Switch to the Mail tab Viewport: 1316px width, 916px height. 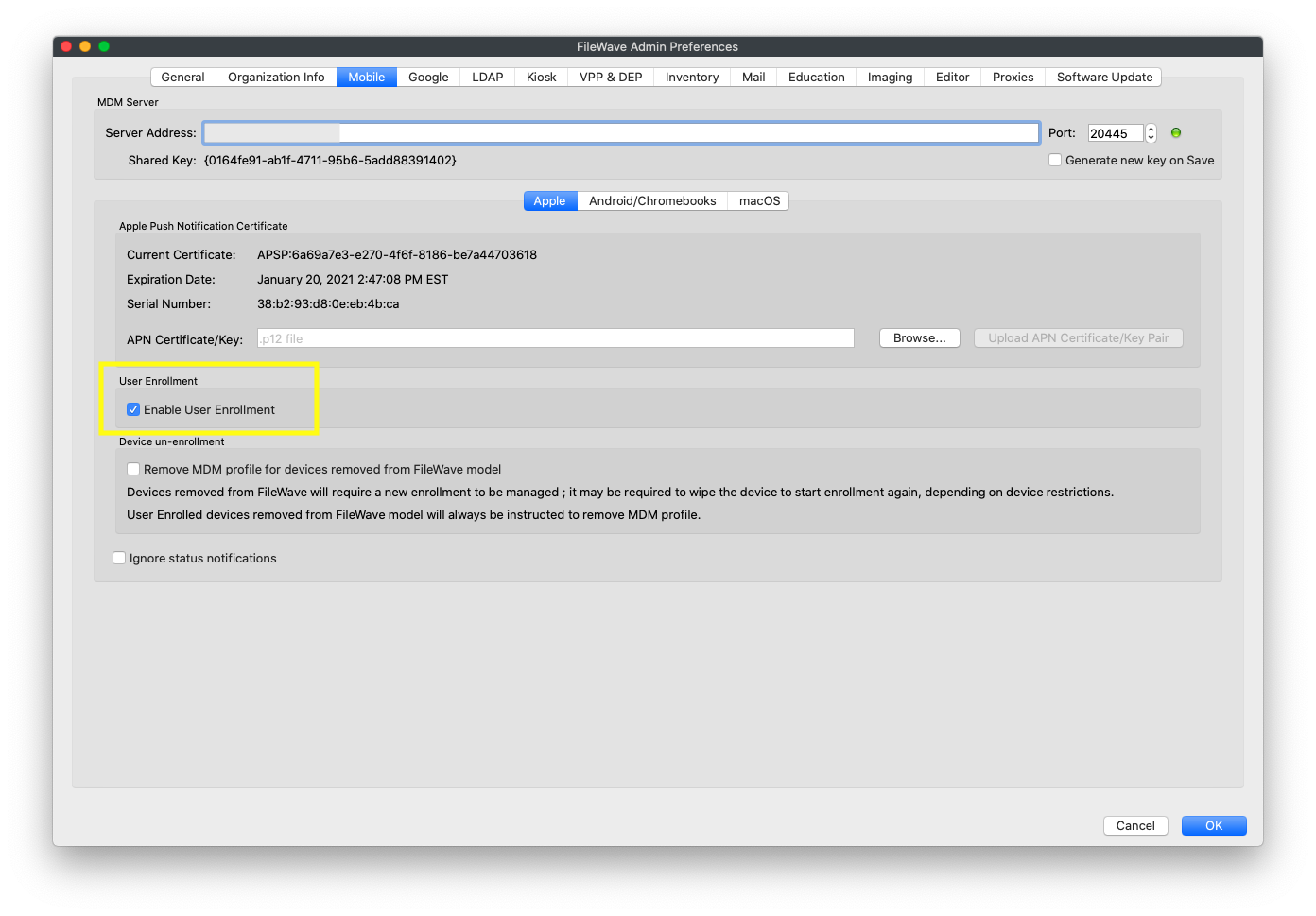pyautogui.click(x=753, y=78)
